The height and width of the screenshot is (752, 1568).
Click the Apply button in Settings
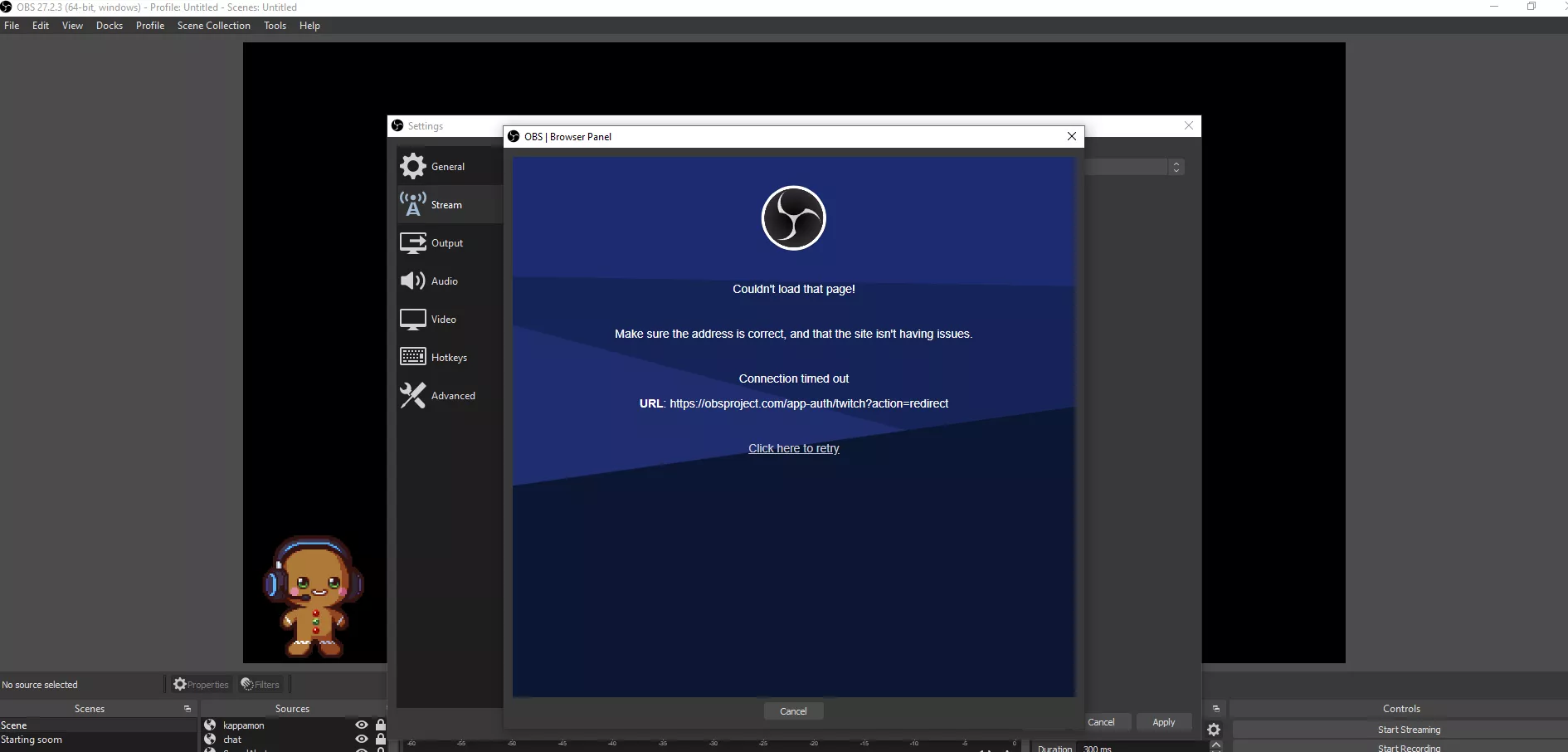(x=1163, y=721)
